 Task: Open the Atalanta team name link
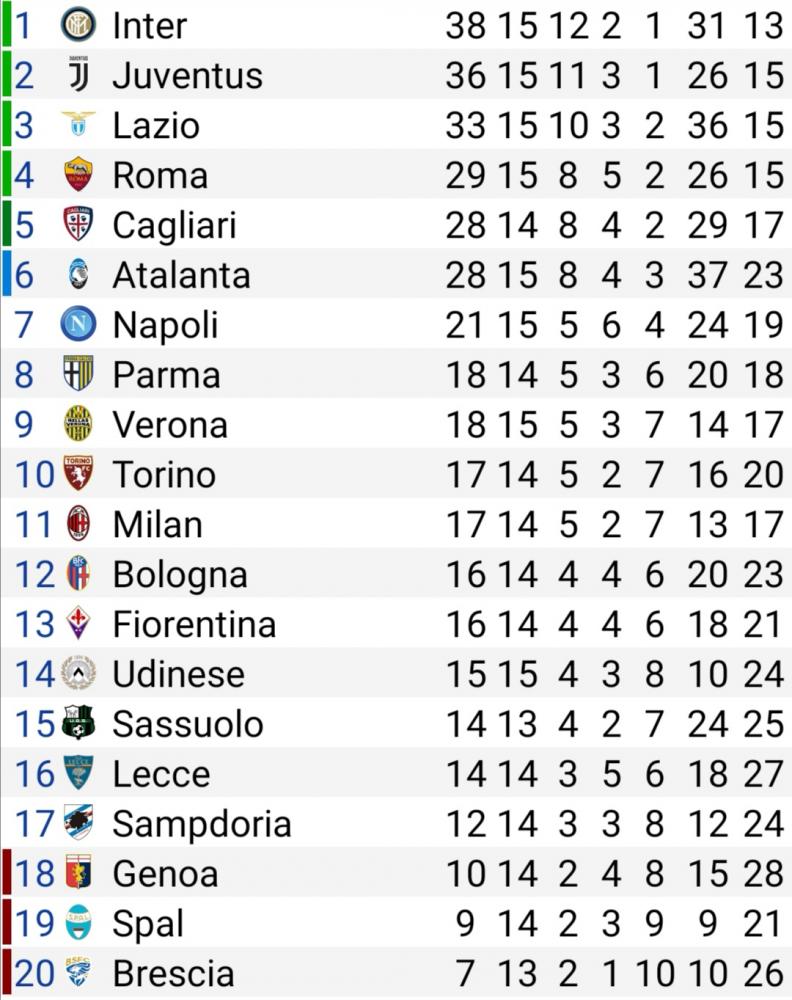[181, 275]
